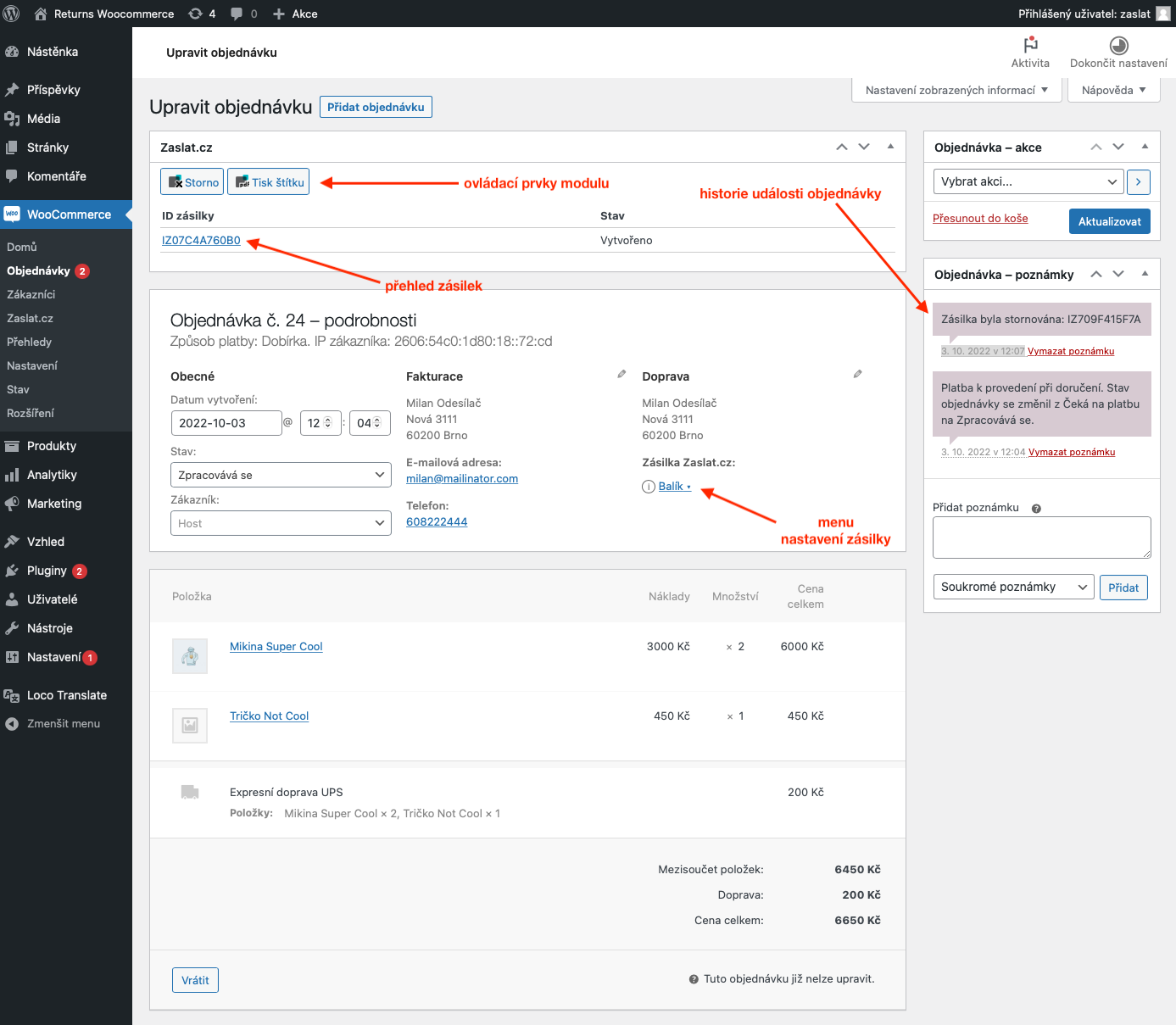Open the order Stav dropdown
This screenshot has width=1176, height=1025.
(x=281, y=475)
